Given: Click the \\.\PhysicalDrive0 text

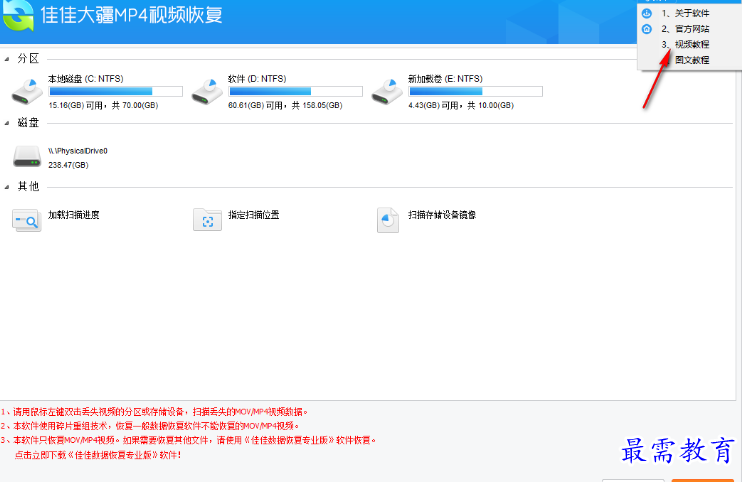Looking at the screenshot, I should click(78, 151).
